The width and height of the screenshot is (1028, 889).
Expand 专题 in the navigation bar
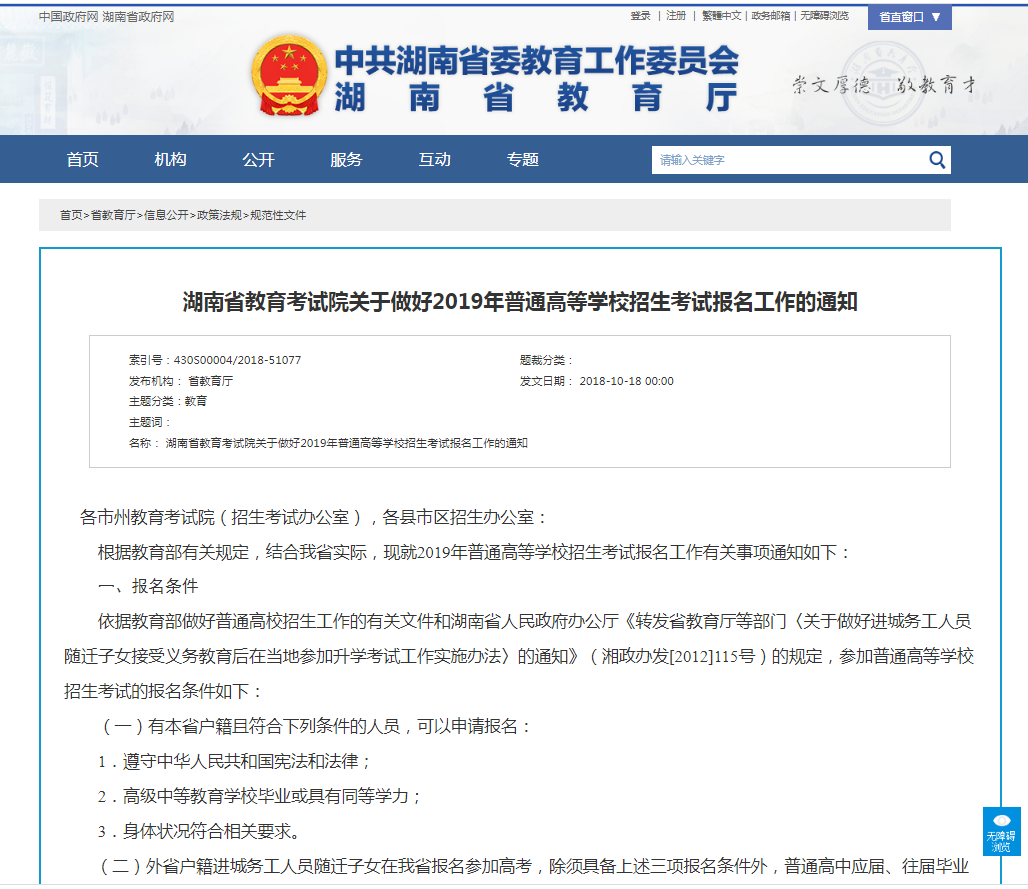[x=521, y=159]
